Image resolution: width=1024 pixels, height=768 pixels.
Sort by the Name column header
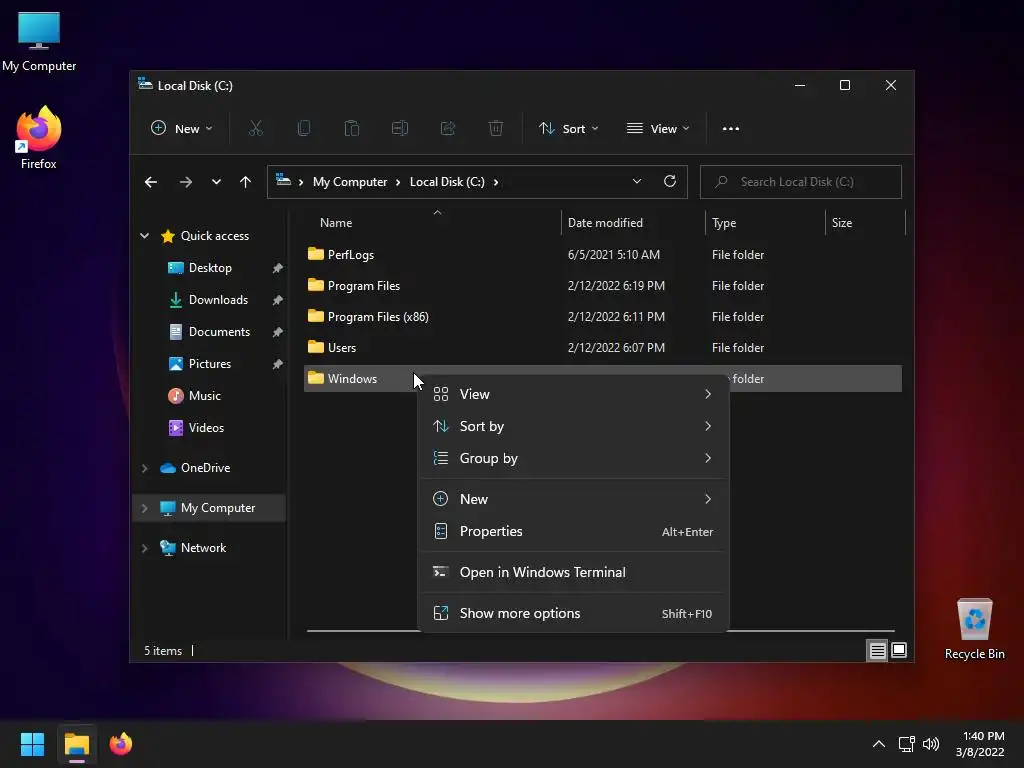tap(433, 223)
